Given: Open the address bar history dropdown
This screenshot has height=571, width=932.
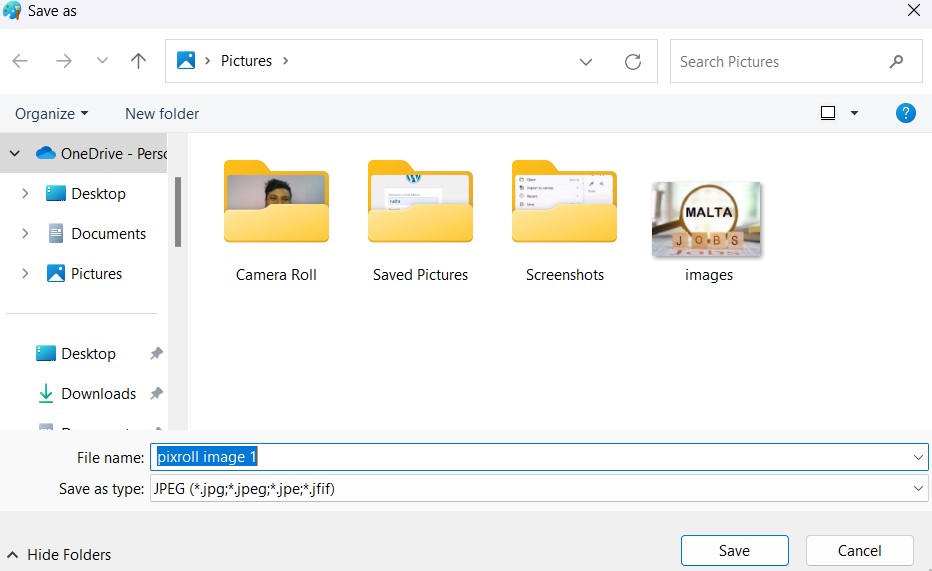Looking at the screenshot, I should [586, 62].
